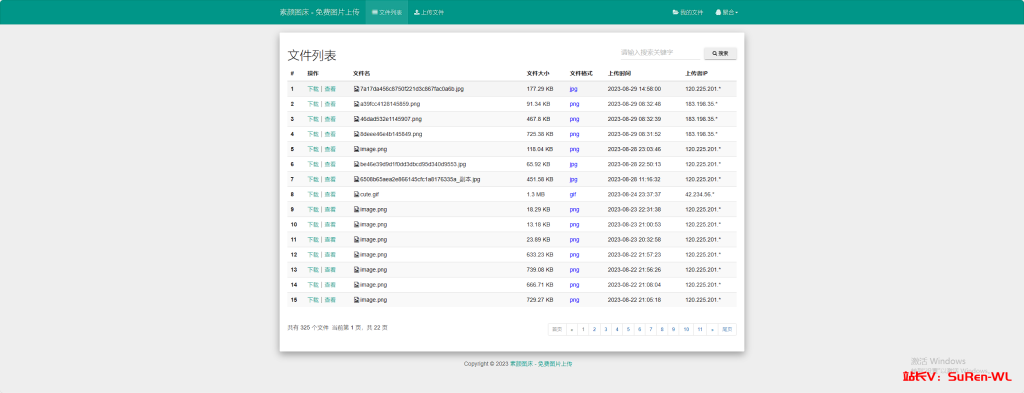The height and width of the screenshot is (393, 1024).
Task: Go to pagination page 2
Action: click(594, 330)
